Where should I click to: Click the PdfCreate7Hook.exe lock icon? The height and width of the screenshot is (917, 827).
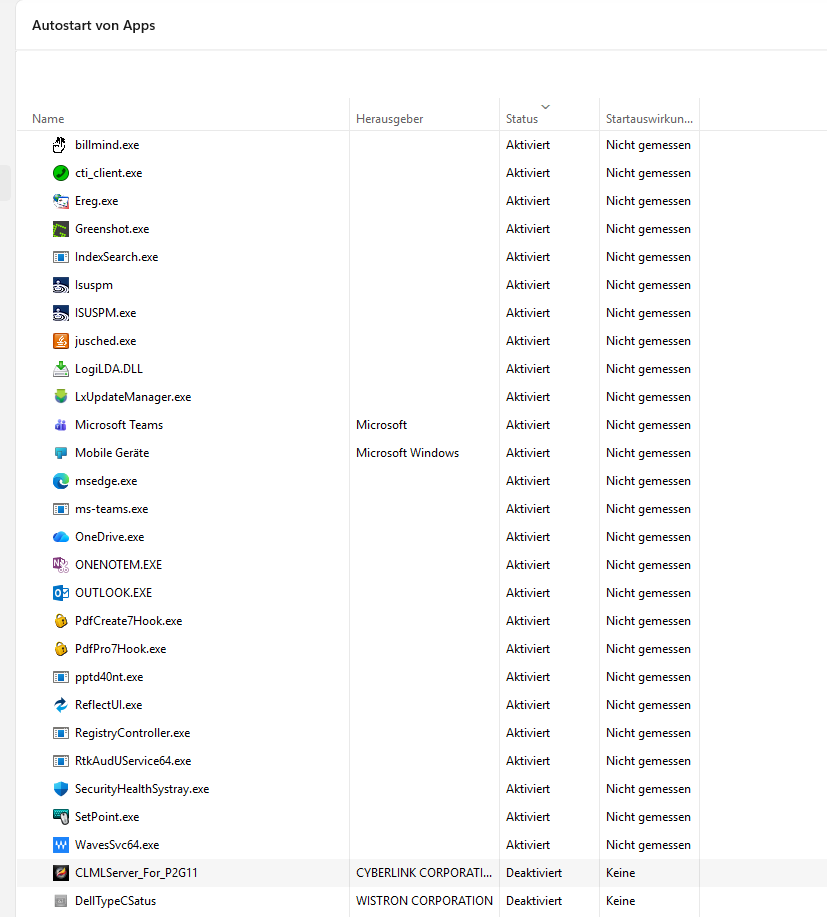click(60, 621)
